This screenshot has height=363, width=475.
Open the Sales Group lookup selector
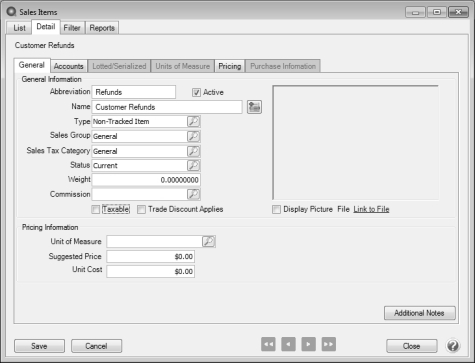pyautogui.click(x=193, y=136)
